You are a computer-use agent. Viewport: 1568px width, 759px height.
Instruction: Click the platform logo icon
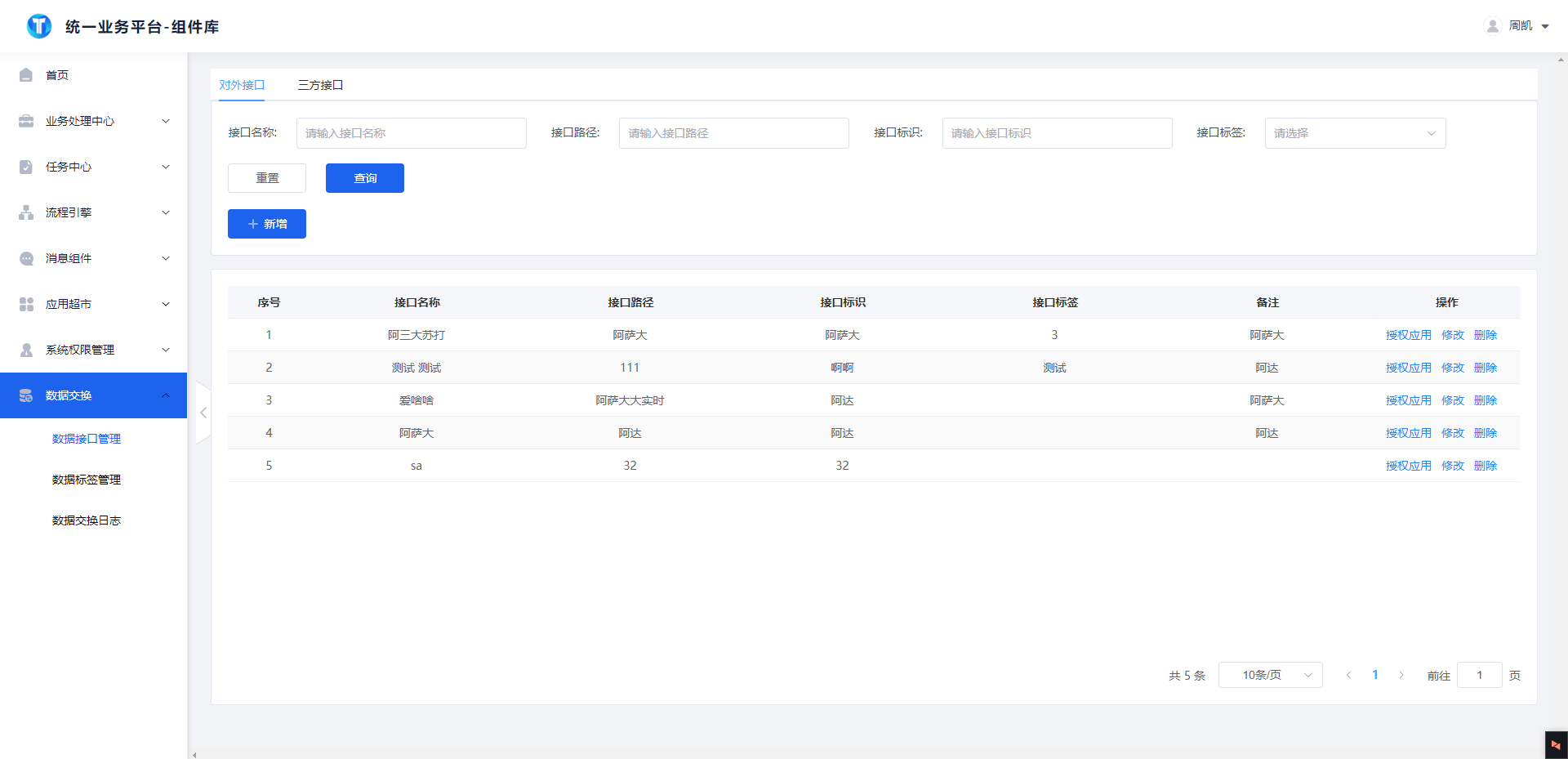click(39, 26)
